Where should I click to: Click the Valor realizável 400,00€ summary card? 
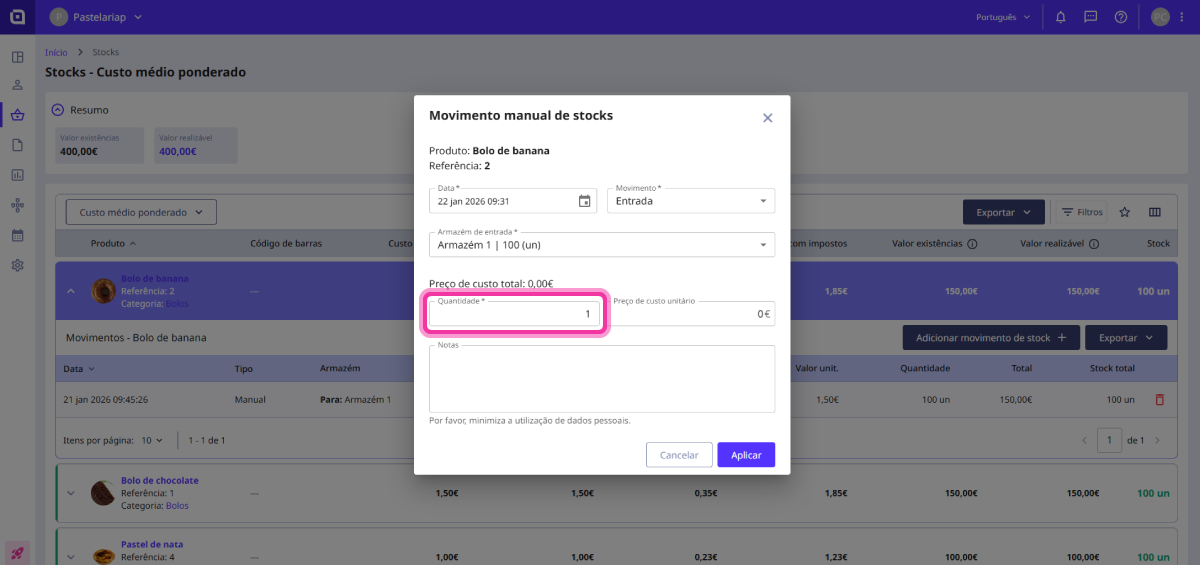click(196, 145)
